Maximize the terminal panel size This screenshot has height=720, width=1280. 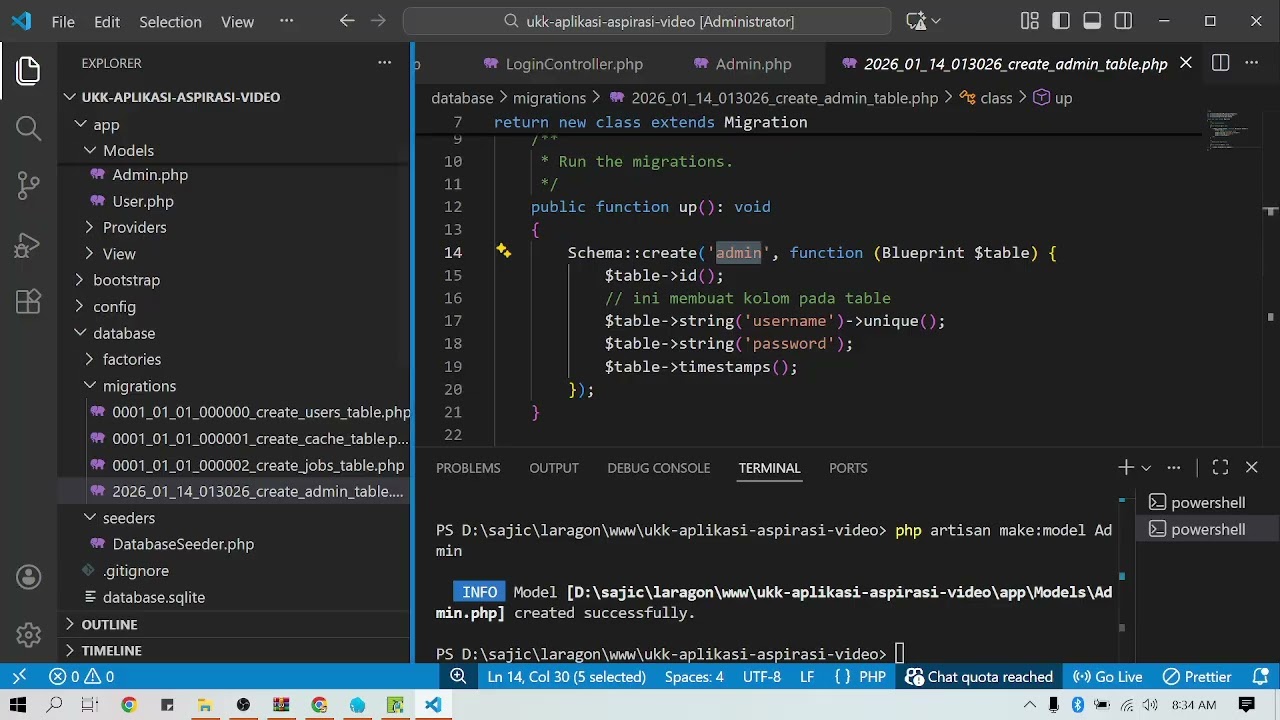click(1220, 467)
